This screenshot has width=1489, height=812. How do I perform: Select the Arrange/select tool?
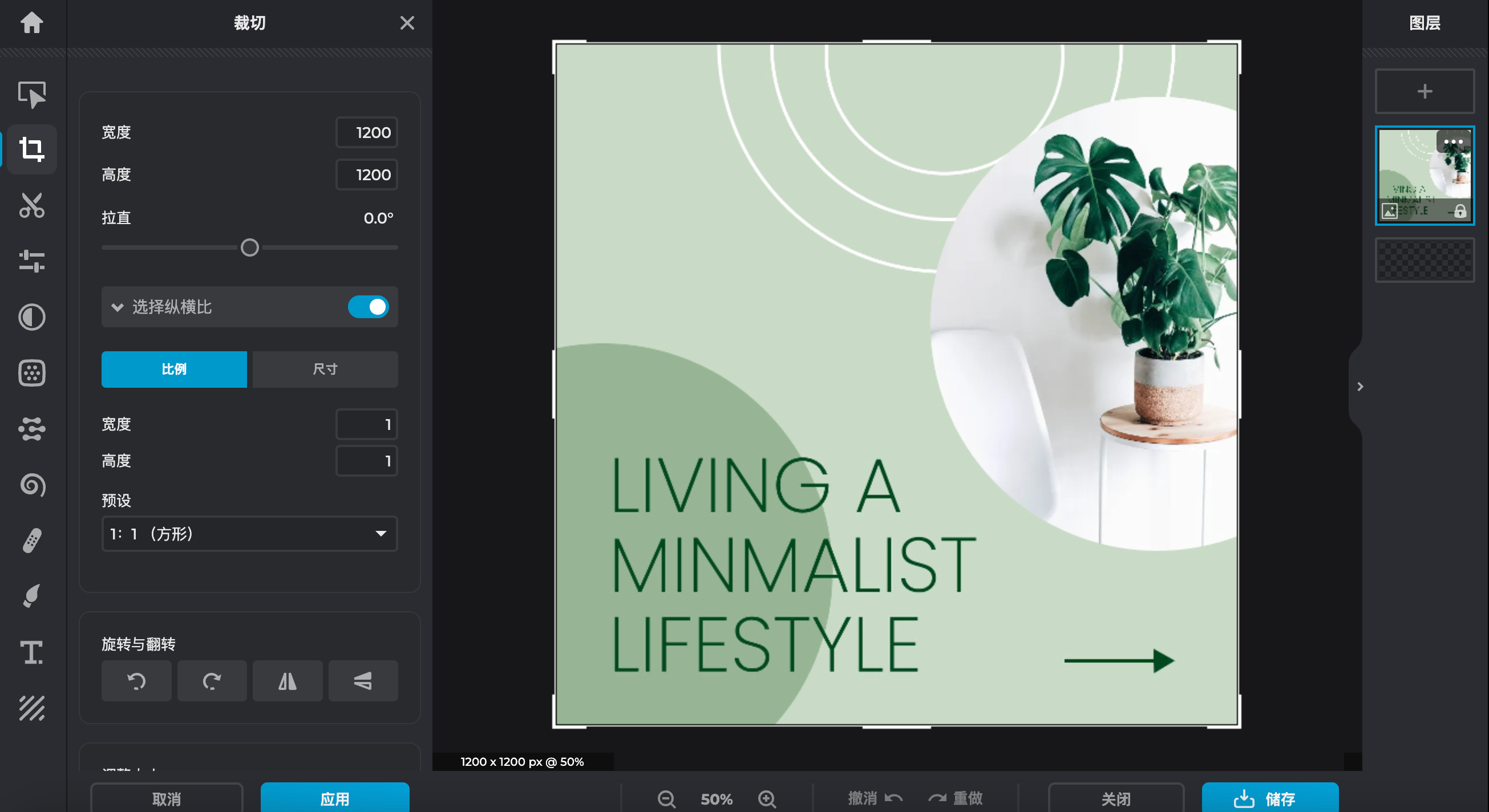point(32,94)
